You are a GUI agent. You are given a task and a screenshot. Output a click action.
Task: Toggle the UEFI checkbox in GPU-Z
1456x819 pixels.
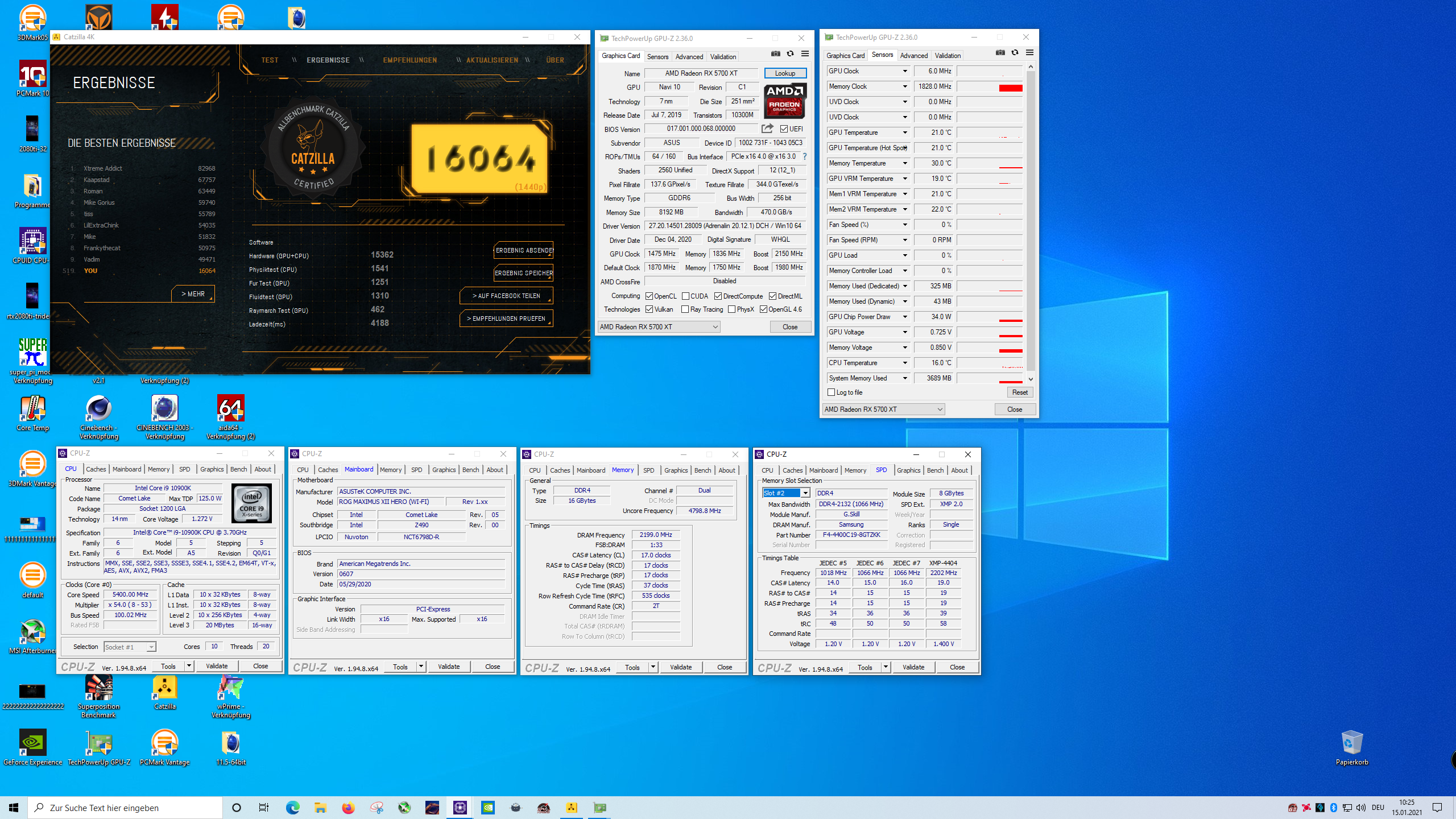(784, 129)
